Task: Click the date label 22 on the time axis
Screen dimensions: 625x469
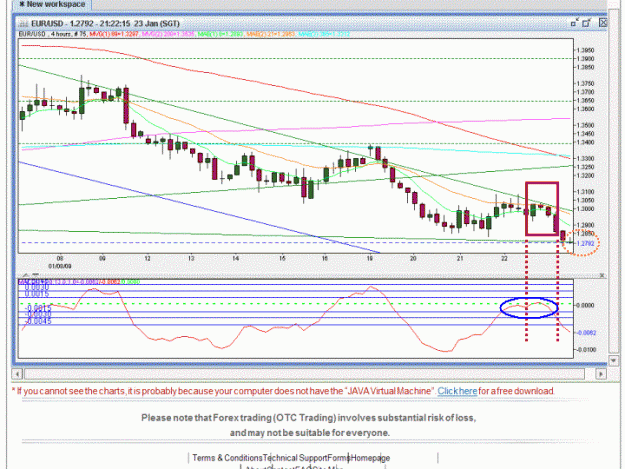Action: (504, 259)
